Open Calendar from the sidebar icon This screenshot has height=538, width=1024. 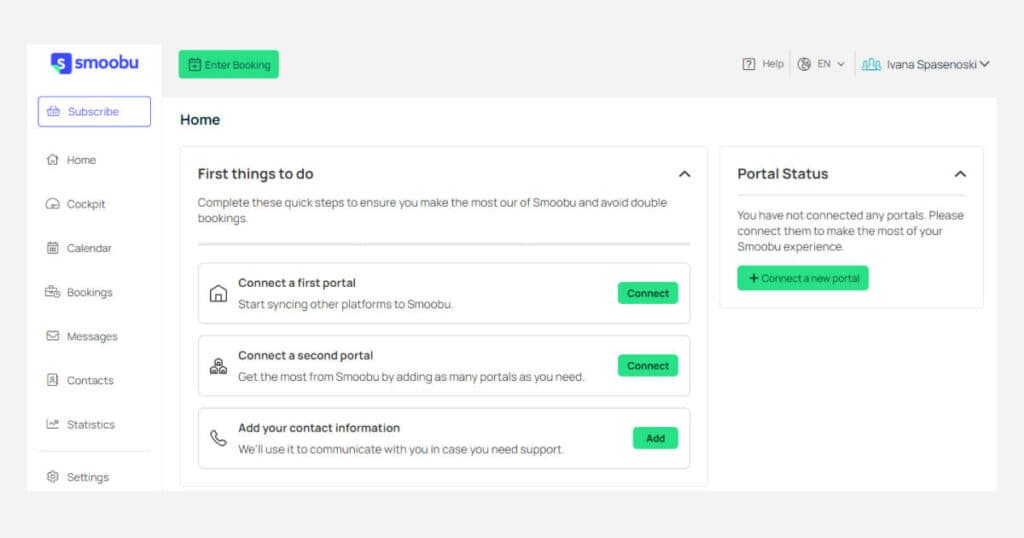pyautogui.click(x=52, y=248)
